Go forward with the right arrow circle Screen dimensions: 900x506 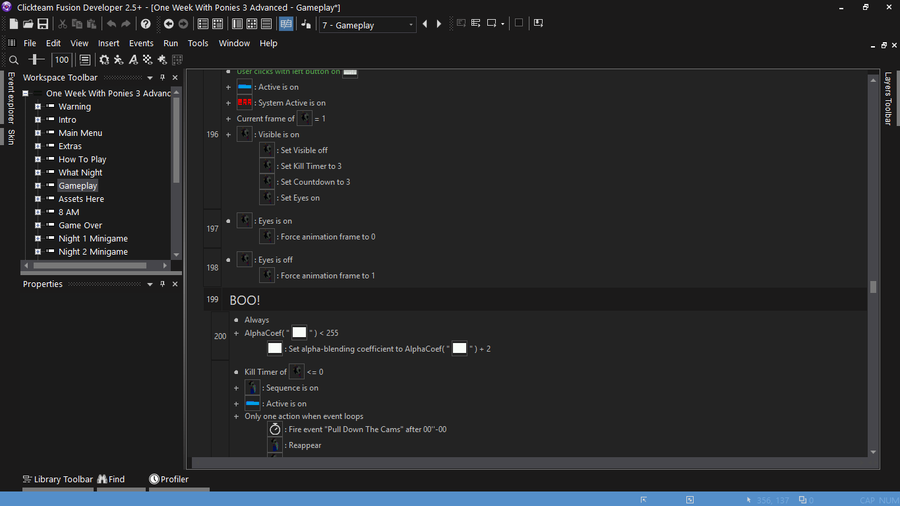183,24
